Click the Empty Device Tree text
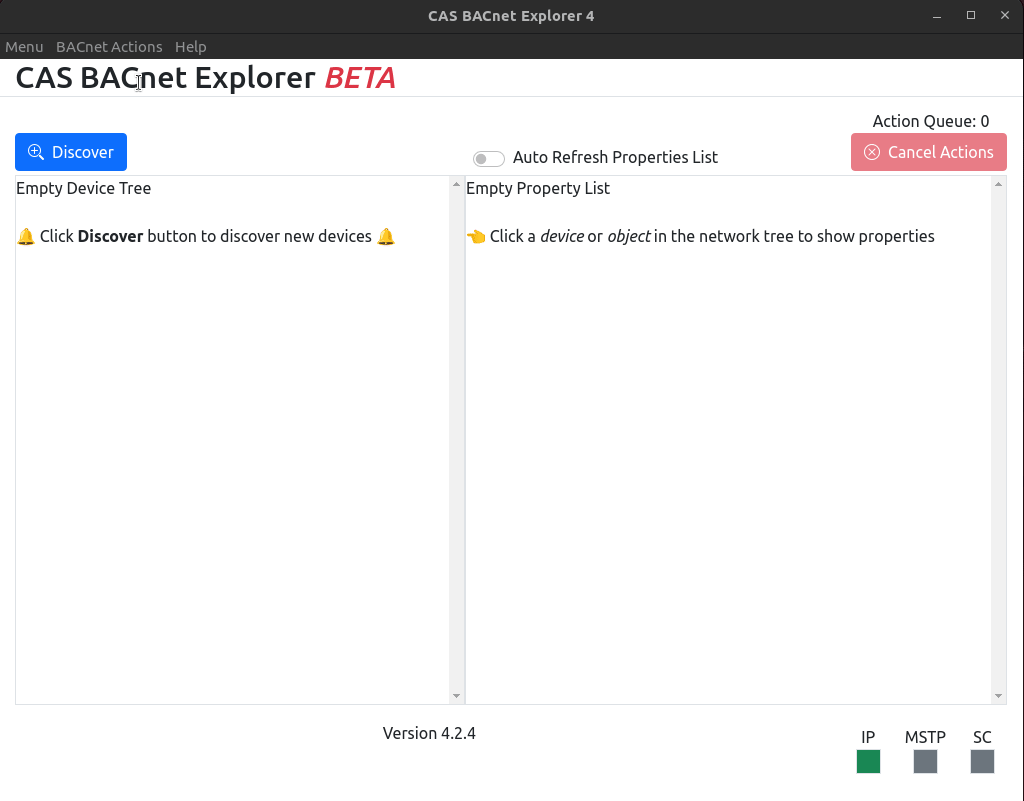 [x=84, y=188]
